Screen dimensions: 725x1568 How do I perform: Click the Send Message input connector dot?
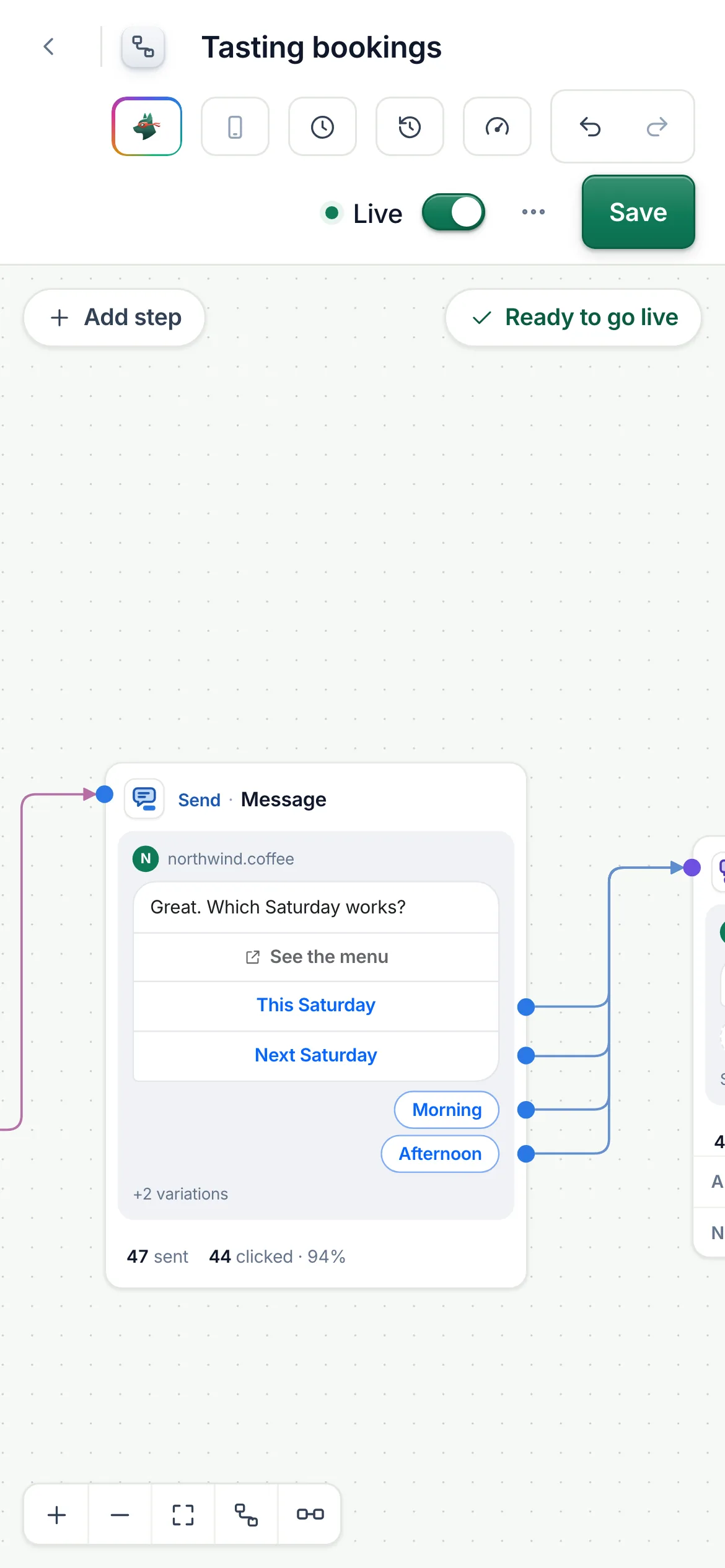click(105, 794)
